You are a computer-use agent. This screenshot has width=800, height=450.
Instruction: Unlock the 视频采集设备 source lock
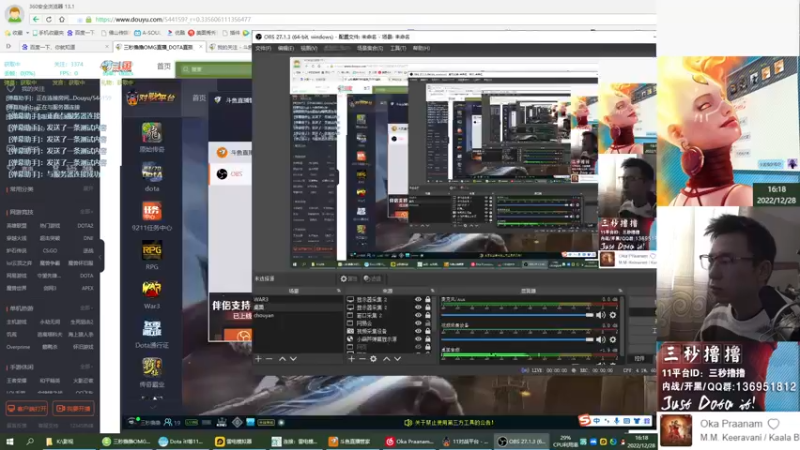point(428,331)
